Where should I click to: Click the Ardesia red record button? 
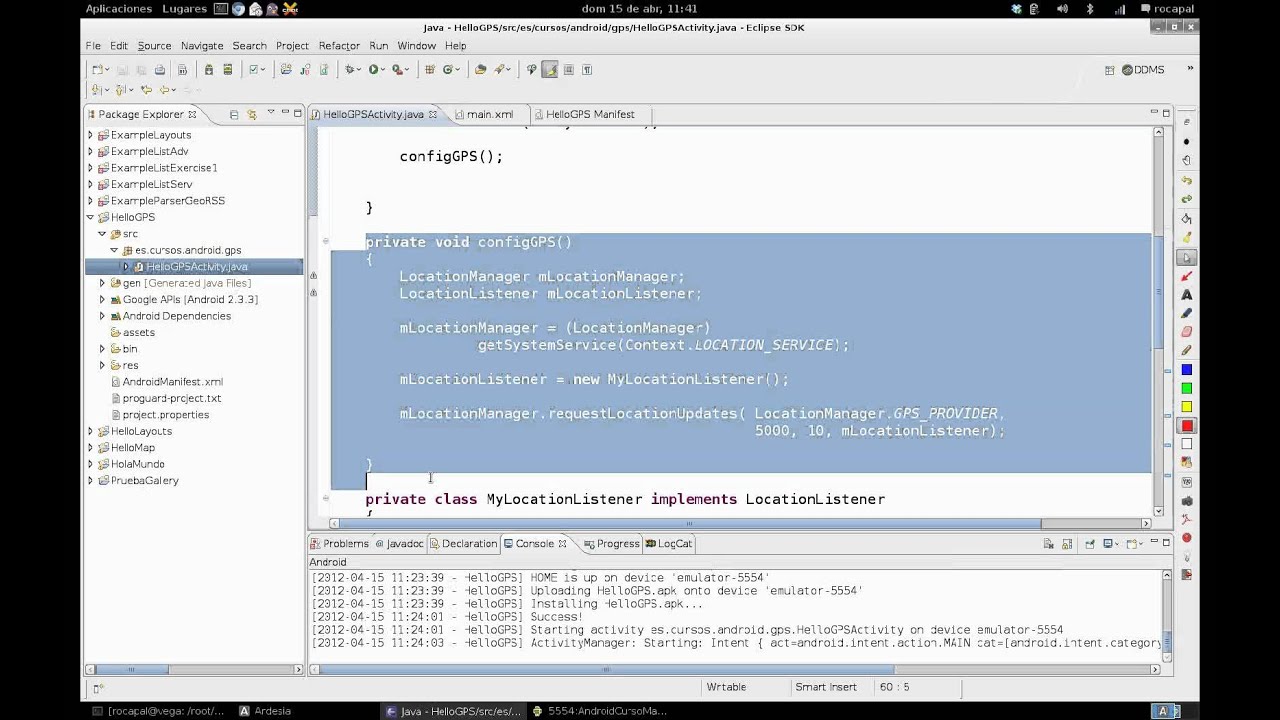(1187, 537)
